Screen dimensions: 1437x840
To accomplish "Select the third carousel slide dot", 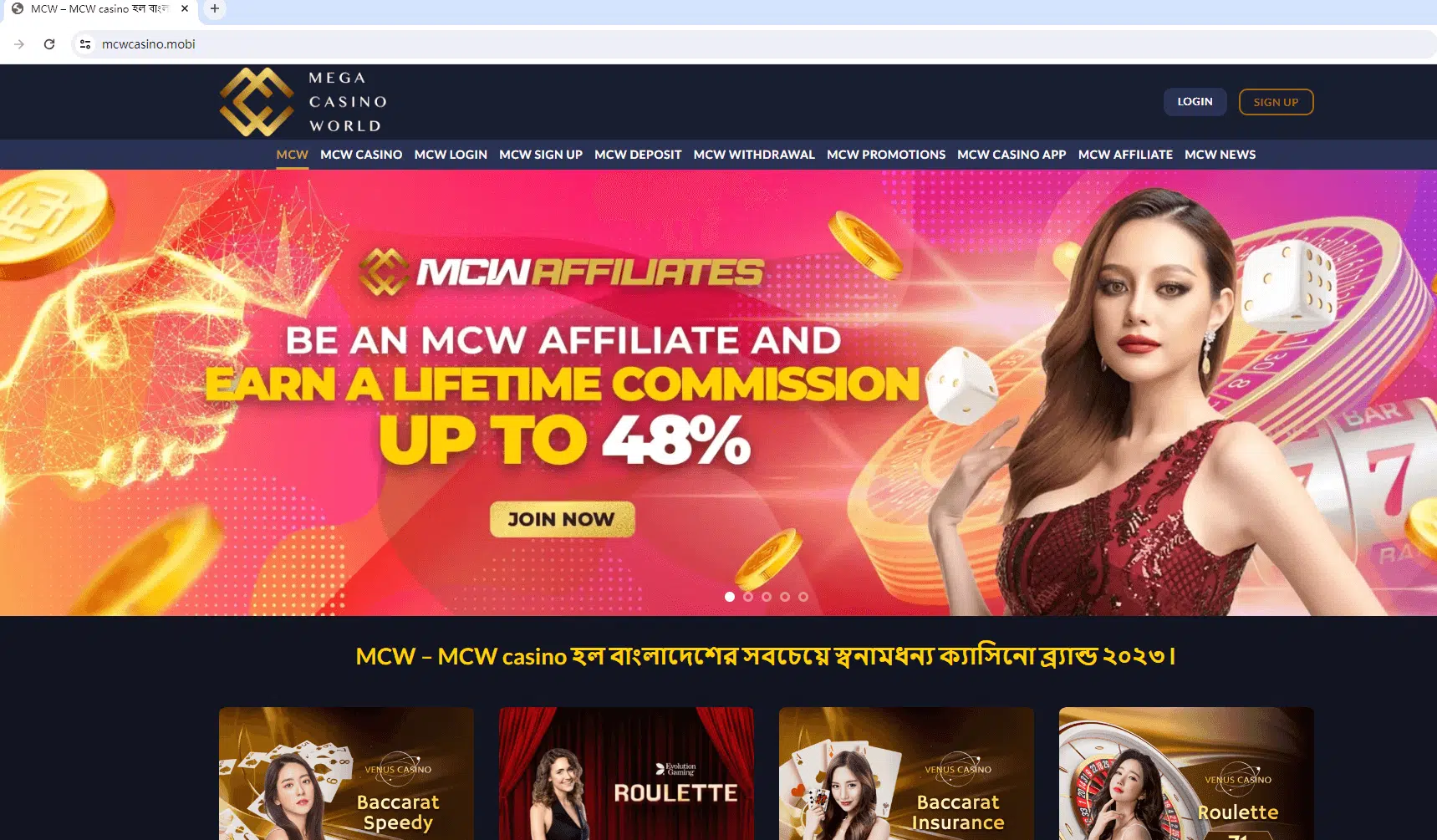I will click(x=767, y=597).
